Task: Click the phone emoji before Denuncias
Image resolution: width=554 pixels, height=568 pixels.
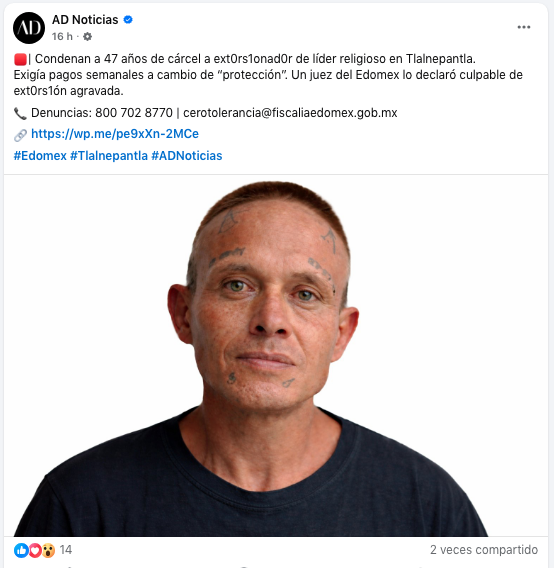Action: tap(20, 113)
